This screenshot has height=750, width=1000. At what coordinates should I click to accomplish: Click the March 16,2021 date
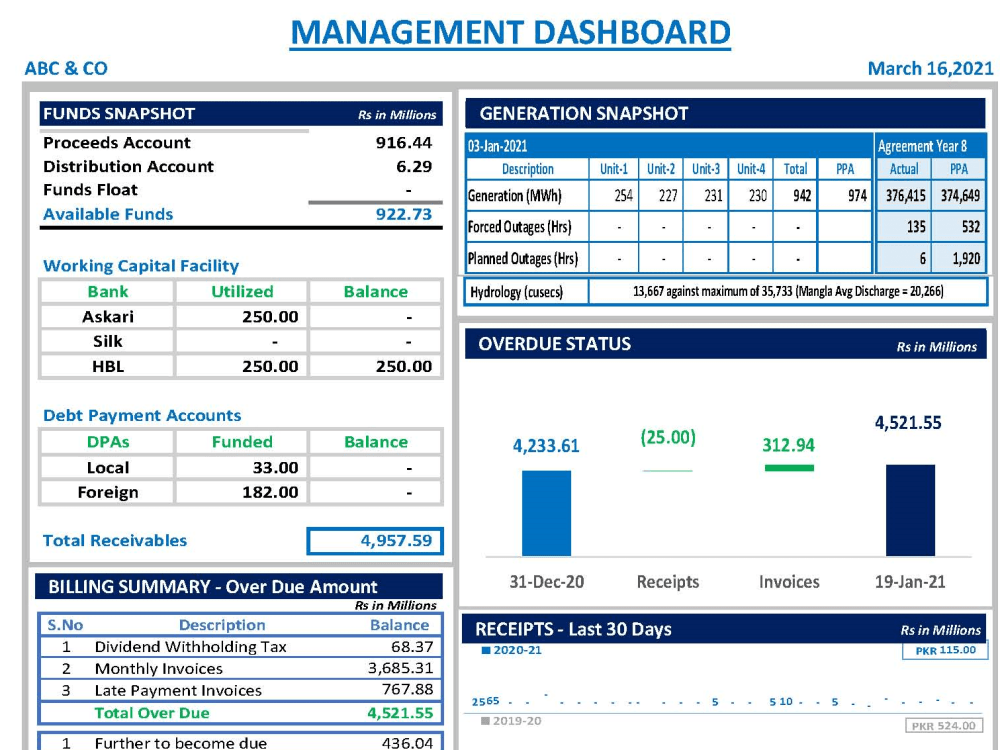930,68
